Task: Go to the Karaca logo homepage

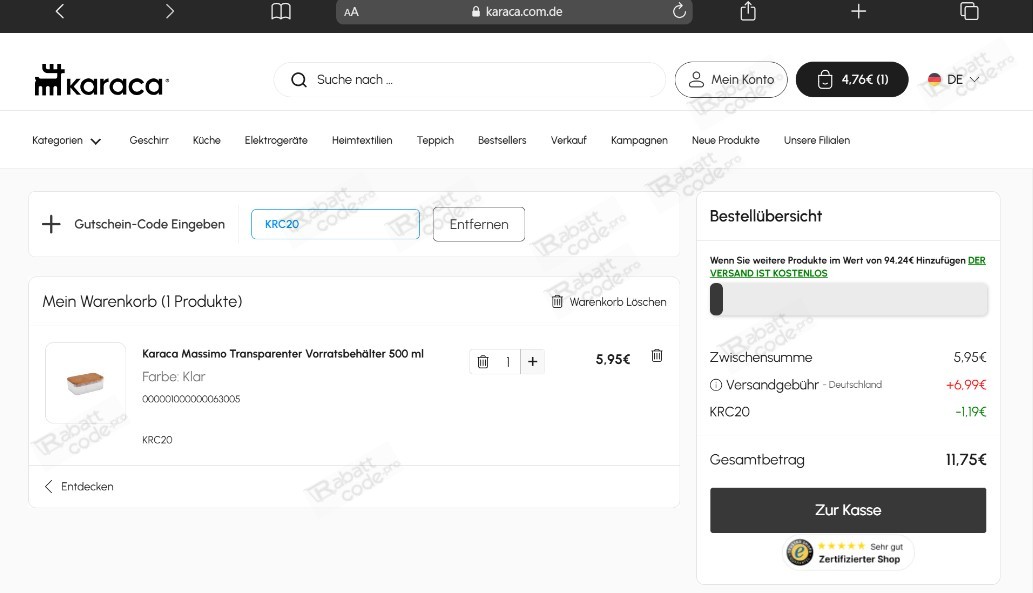Action: pyautogui.click(x=101, y=80)
